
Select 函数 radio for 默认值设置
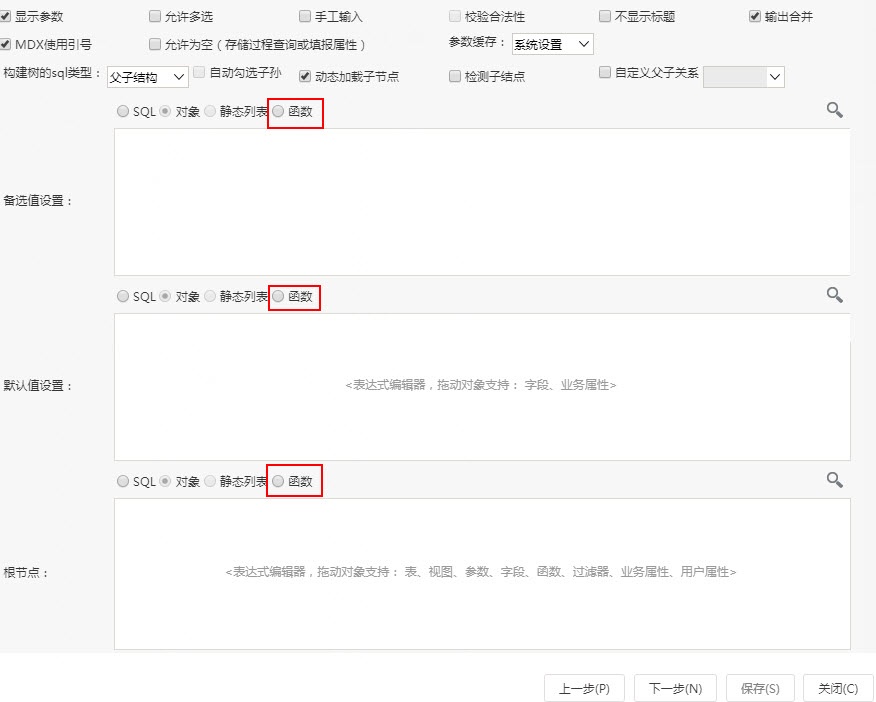tap(278, 296)
